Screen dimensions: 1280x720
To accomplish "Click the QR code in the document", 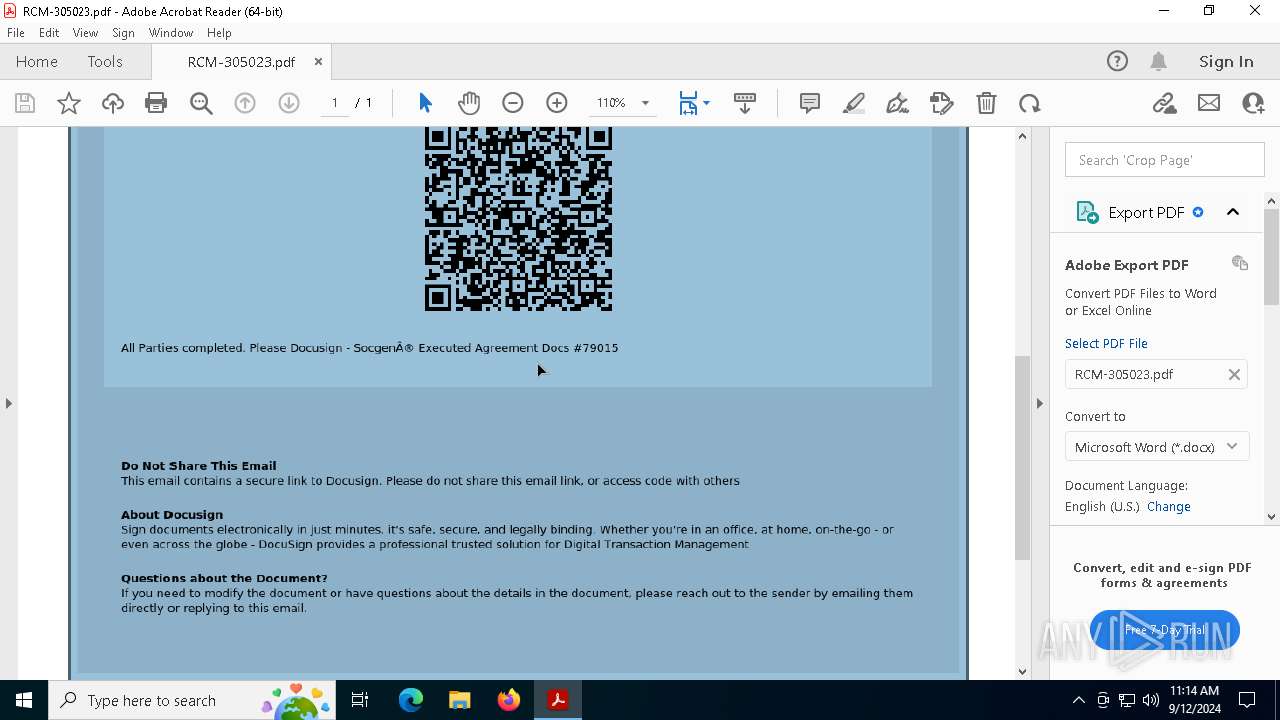I will [x=518, y=220].
